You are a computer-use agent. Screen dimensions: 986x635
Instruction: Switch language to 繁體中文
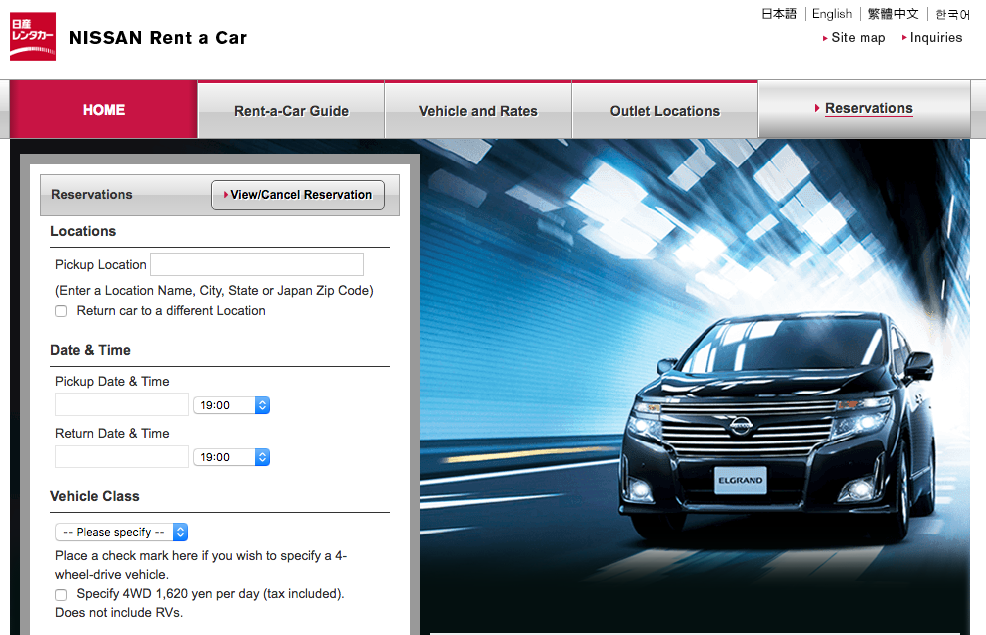(x=892, y=14)
